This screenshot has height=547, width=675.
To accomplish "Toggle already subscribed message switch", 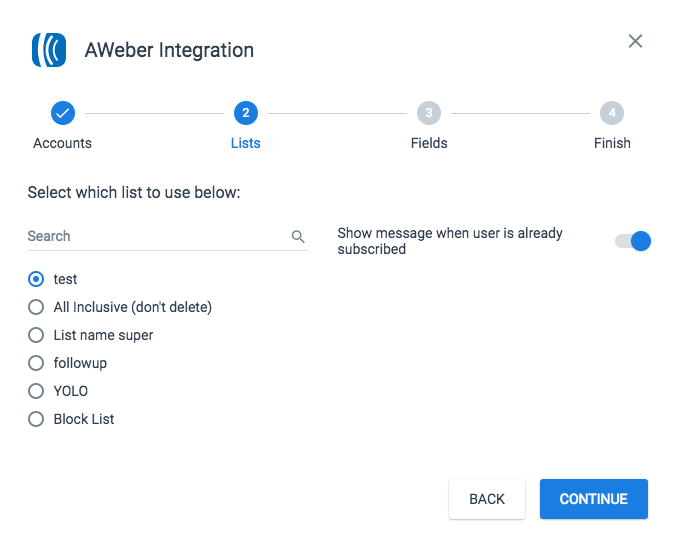I will 633,241.
